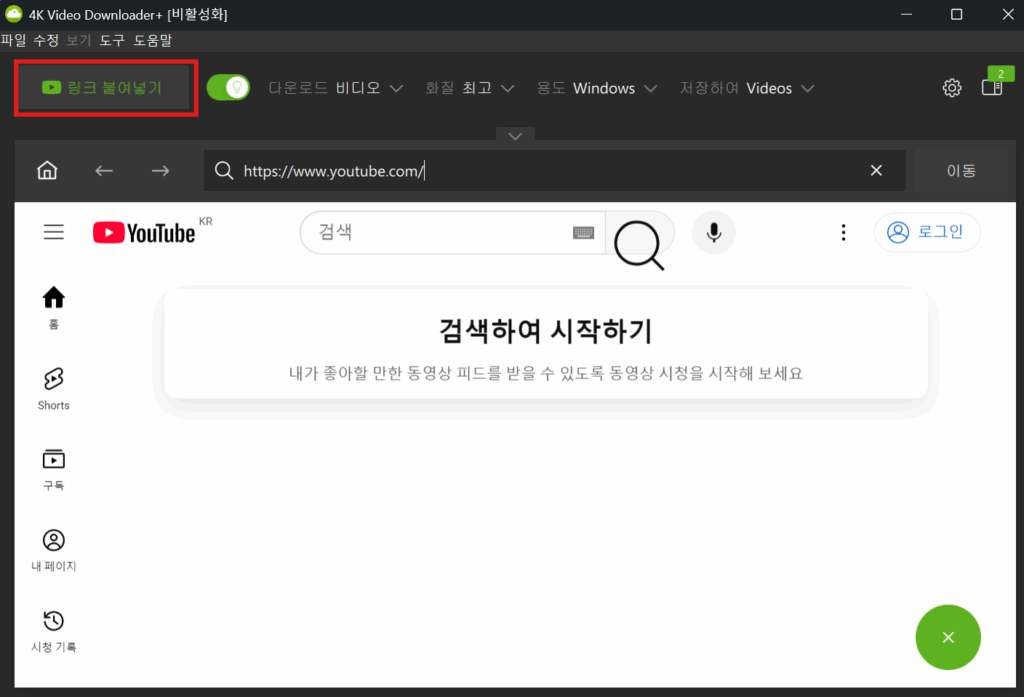
Task: Open the 보기 menu
Action: 78,41
